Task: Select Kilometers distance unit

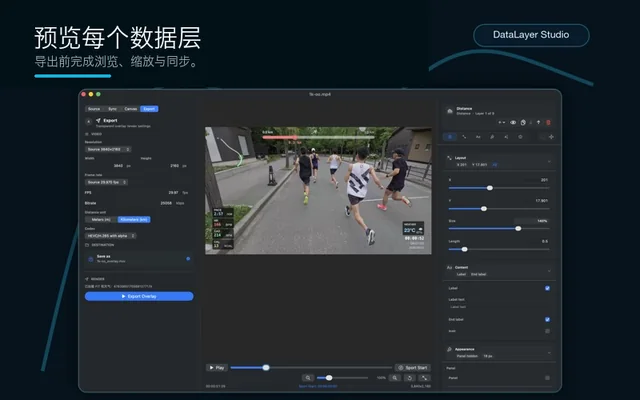Action: click(x=134, y=220)
